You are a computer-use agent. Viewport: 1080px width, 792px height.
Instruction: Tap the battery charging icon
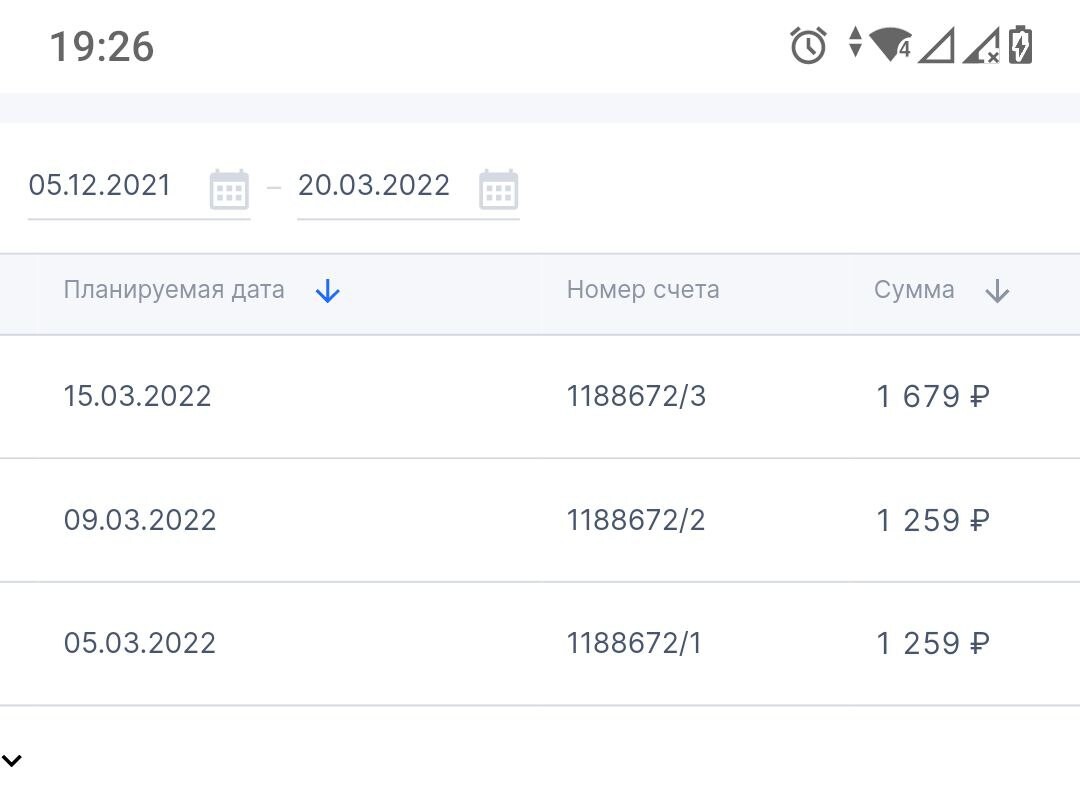click(x=1020, y=45)
